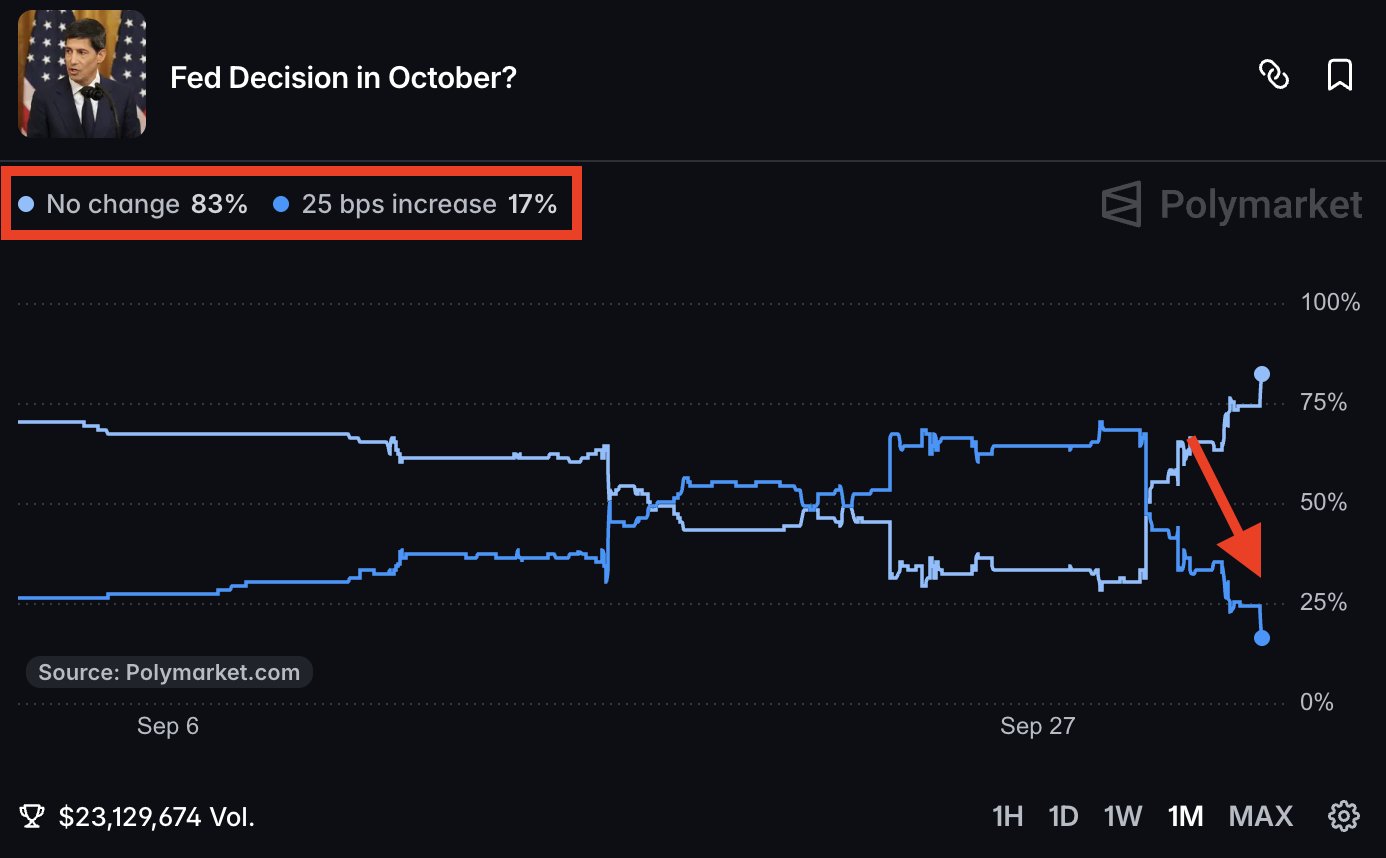Select the 1D time range
Screen dimensions: 1386x858
[x=1063, y=816]
